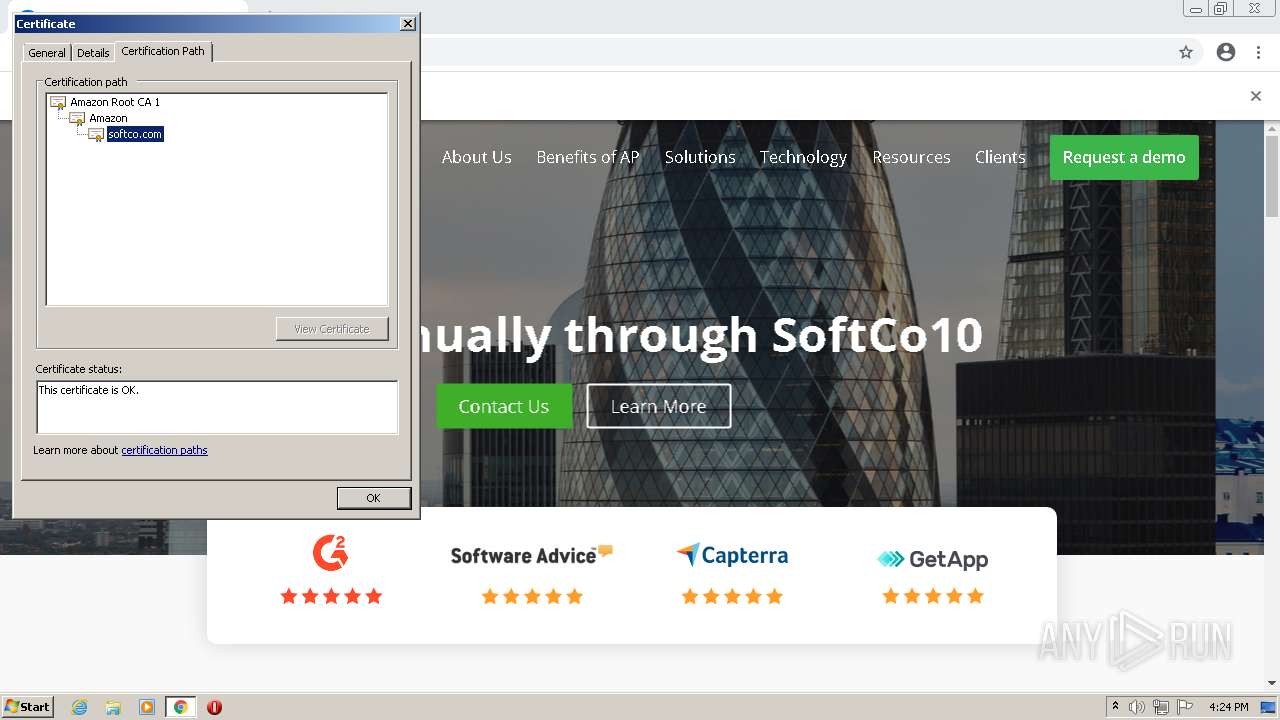Open the Technology menu

(803, 157)
